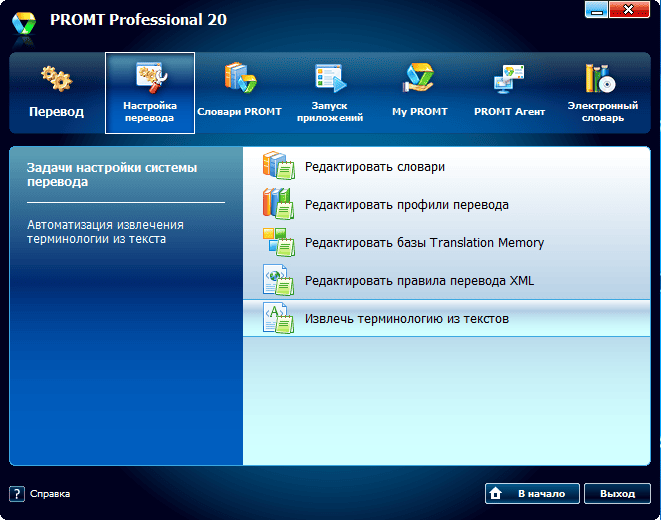Click the Редактировать словари icon
Screen dimensions: 661x520
[278, 166]
